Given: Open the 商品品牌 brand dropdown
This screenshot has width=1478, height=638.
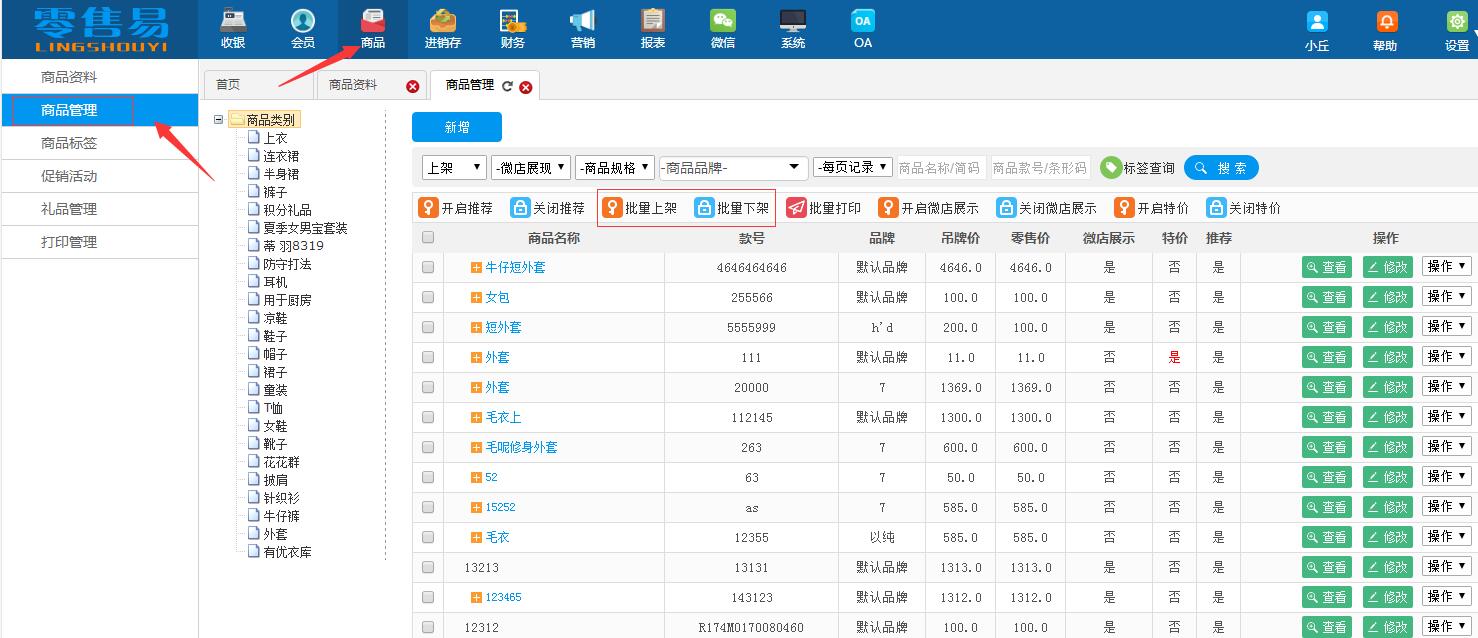Looking at the screenshot, I should (x=733, y=167).
